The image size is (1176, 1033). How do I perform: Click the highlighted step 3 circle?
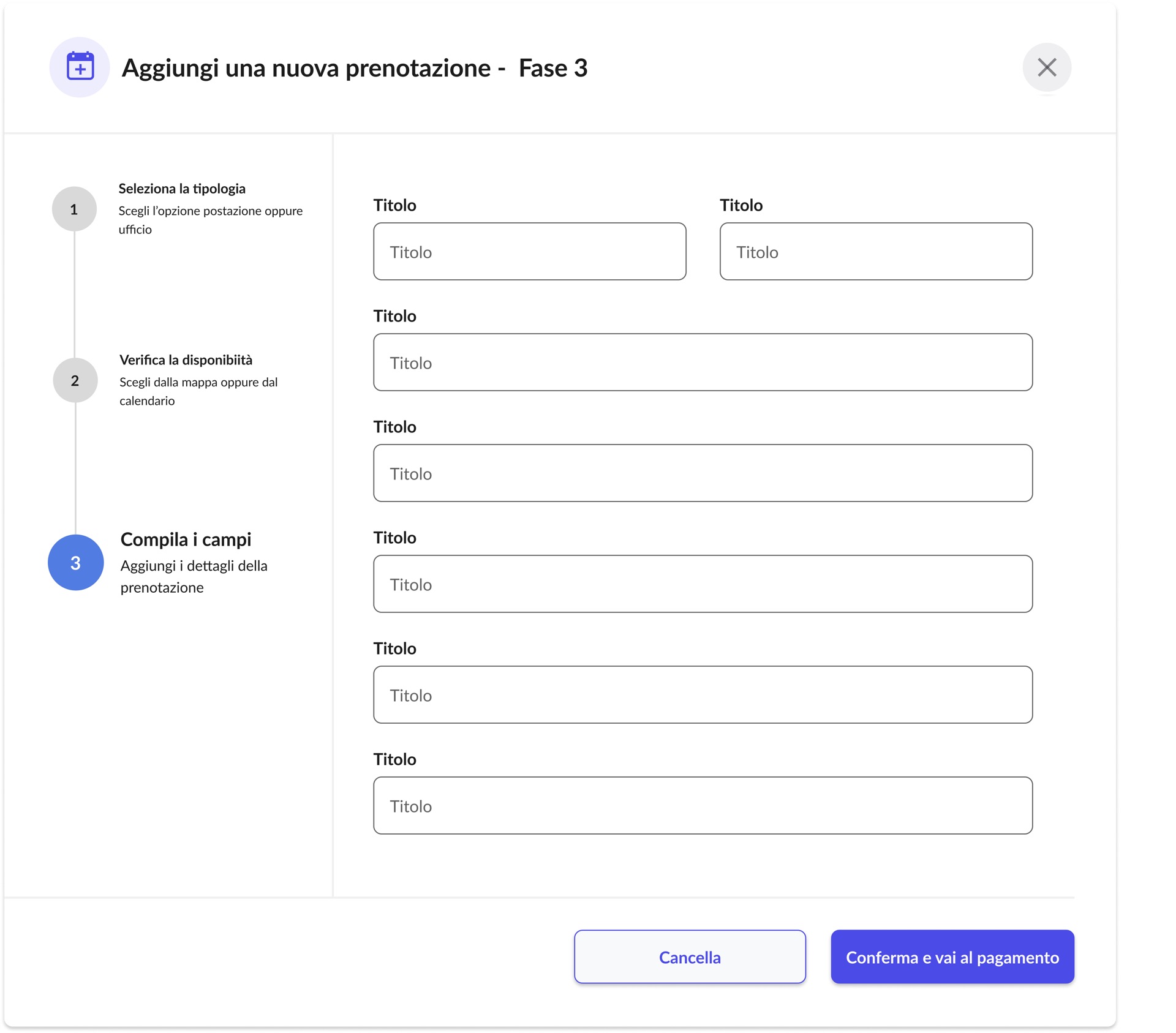75,562
